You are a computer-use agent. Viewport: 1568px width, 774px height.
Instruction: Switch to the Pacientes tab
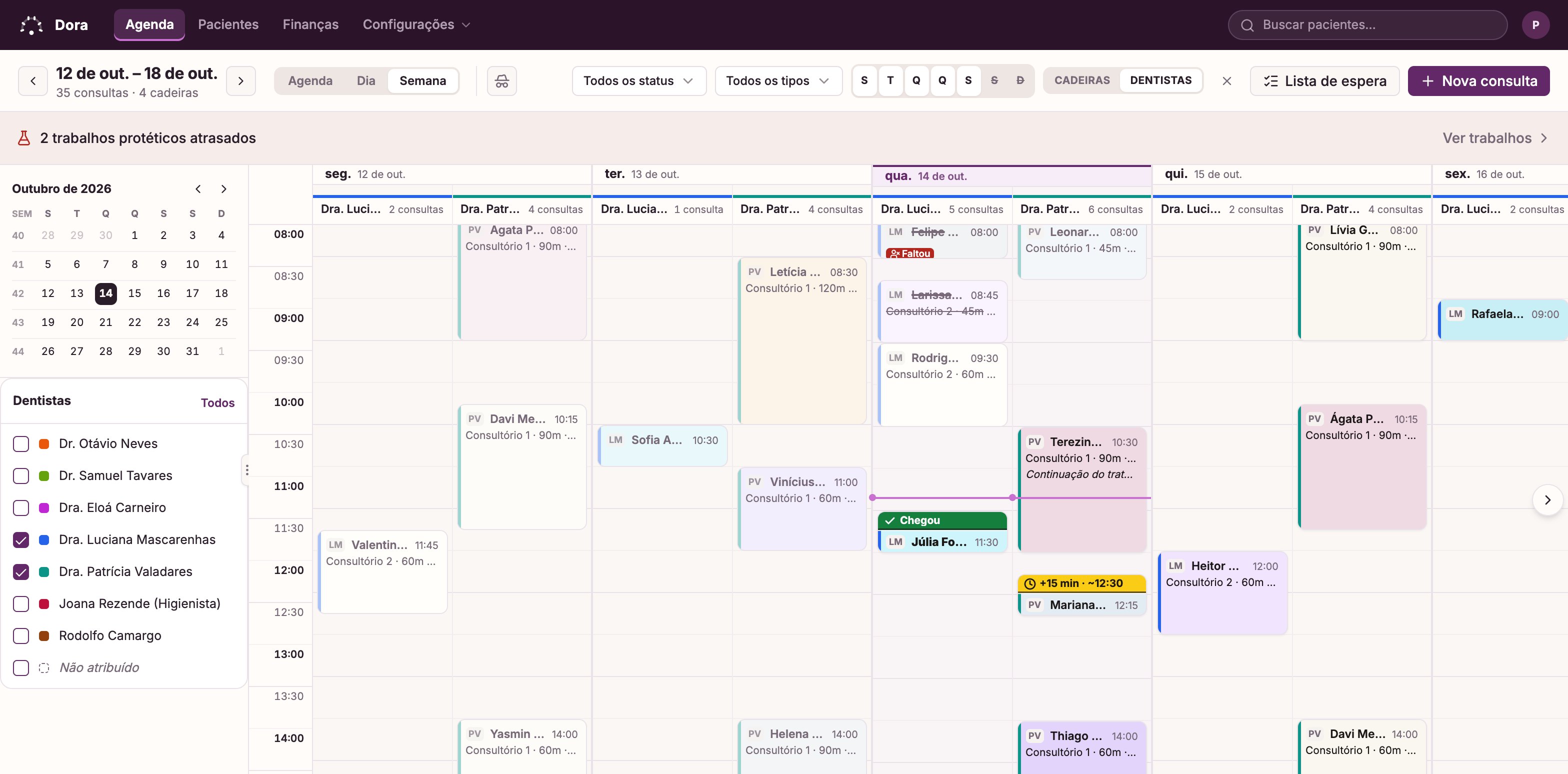coord(228,24)
